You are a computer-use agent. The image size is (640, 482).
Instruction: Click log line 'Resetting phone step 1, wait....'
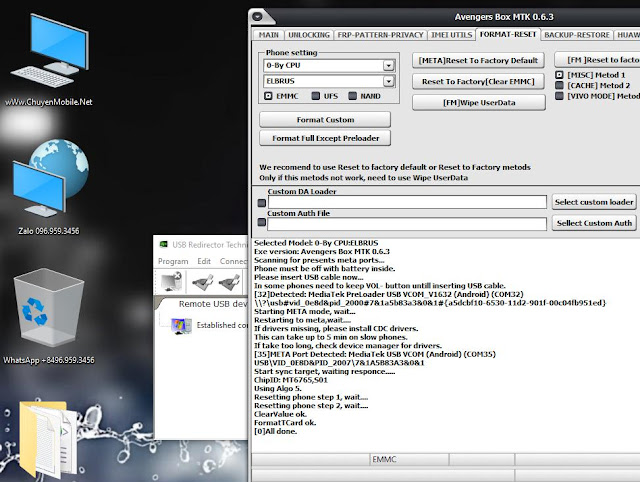point(311,397)
